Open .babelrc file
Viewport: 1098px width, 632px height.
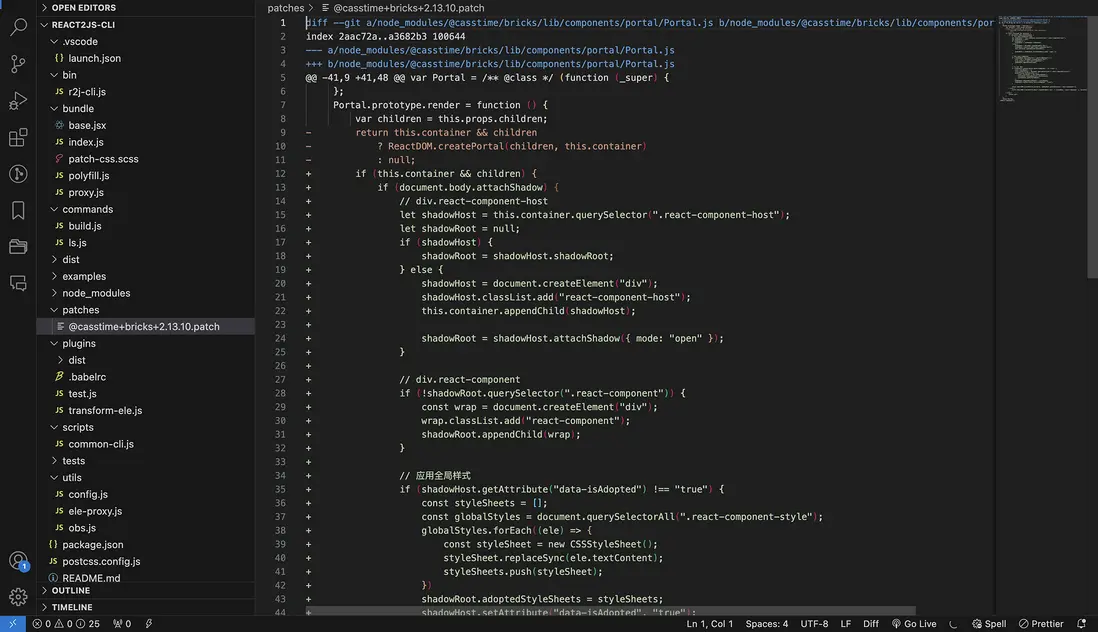coord(146,377)
